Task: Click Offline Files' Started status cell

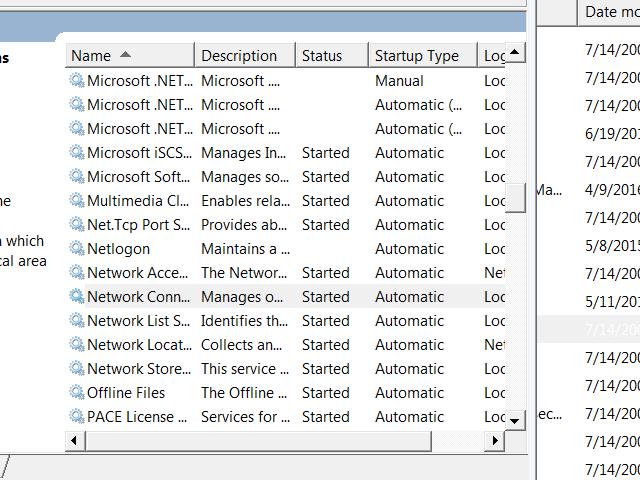Action: point(326,393)
